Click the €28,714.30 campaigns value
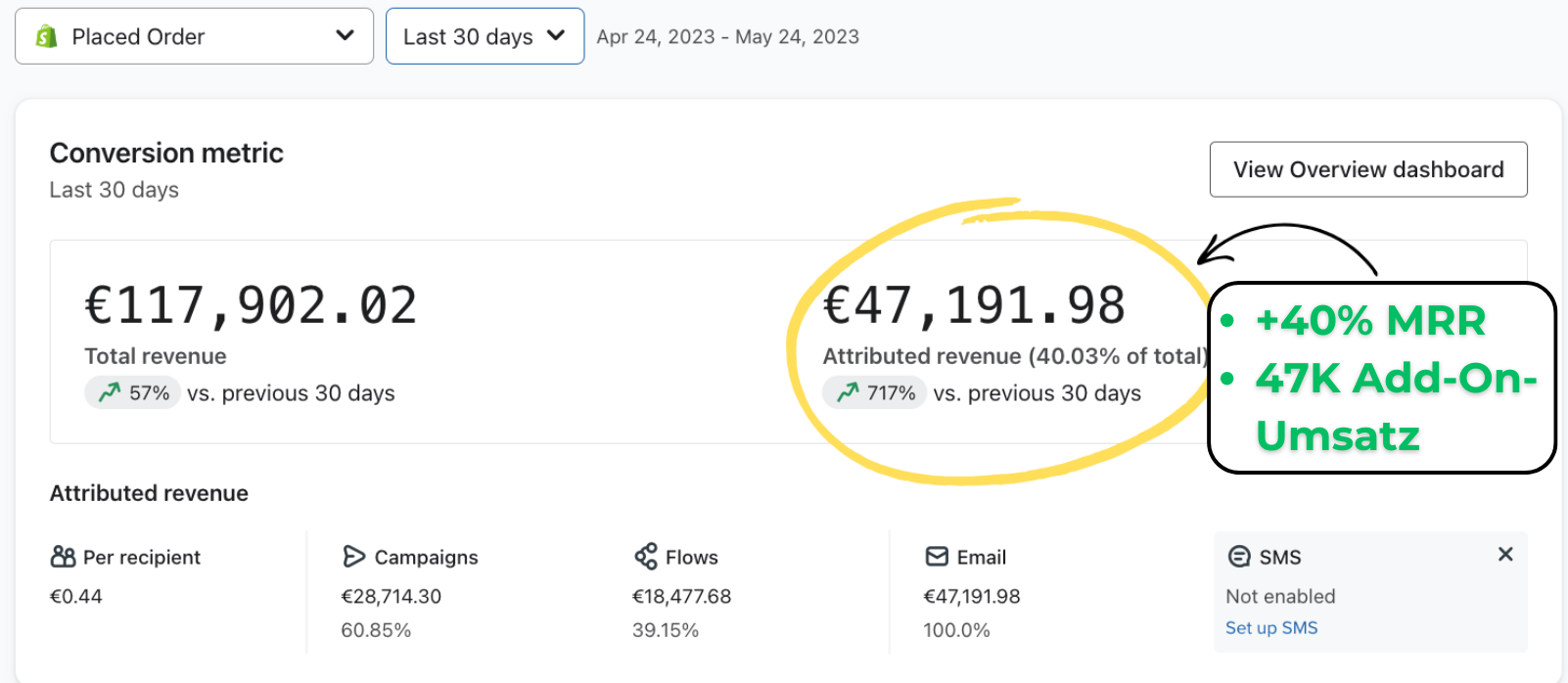1568x683 pixels. (x=392, y=596)
